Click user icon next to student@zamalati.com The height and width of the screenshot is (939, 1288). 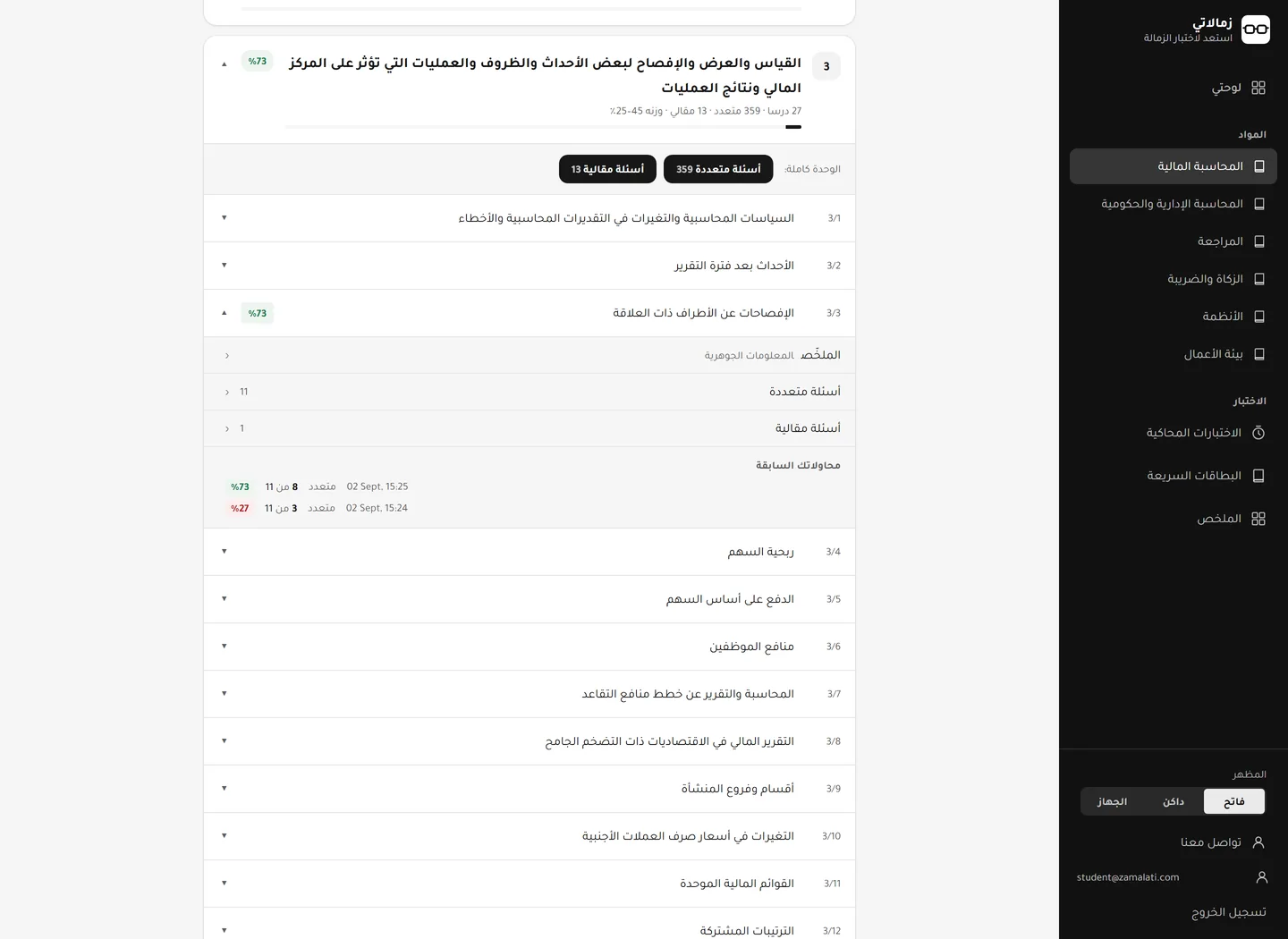tap(1262, 877)
